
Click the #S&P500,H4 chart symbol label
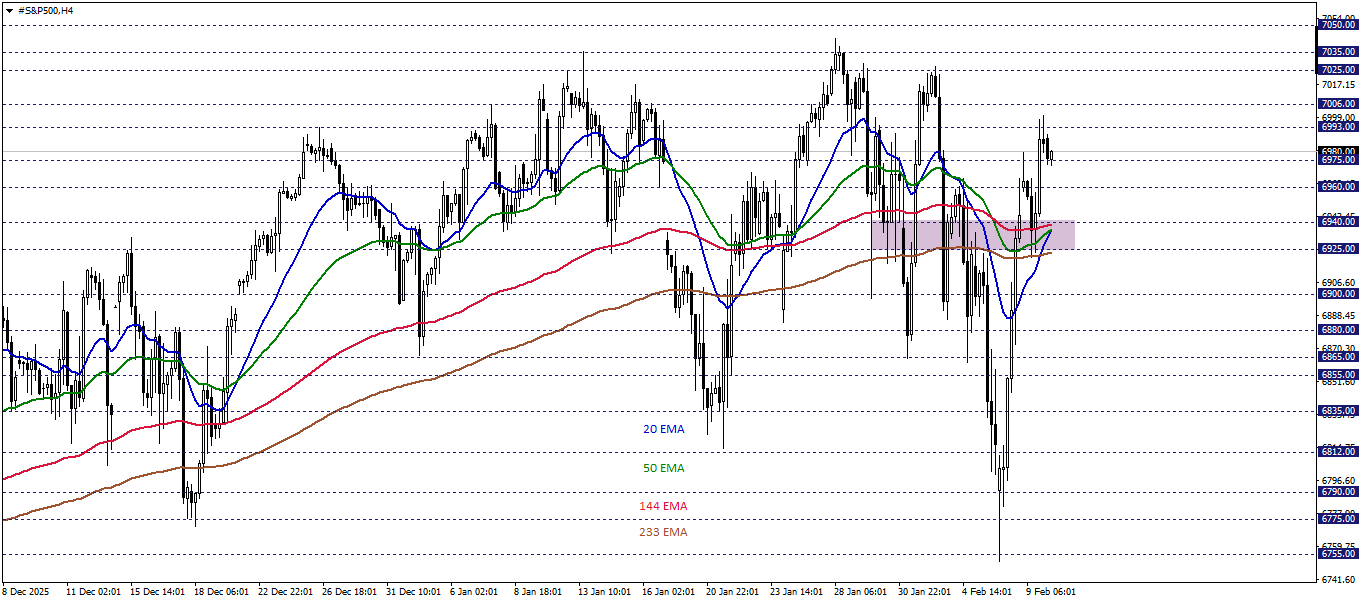[x=48, y=10]
